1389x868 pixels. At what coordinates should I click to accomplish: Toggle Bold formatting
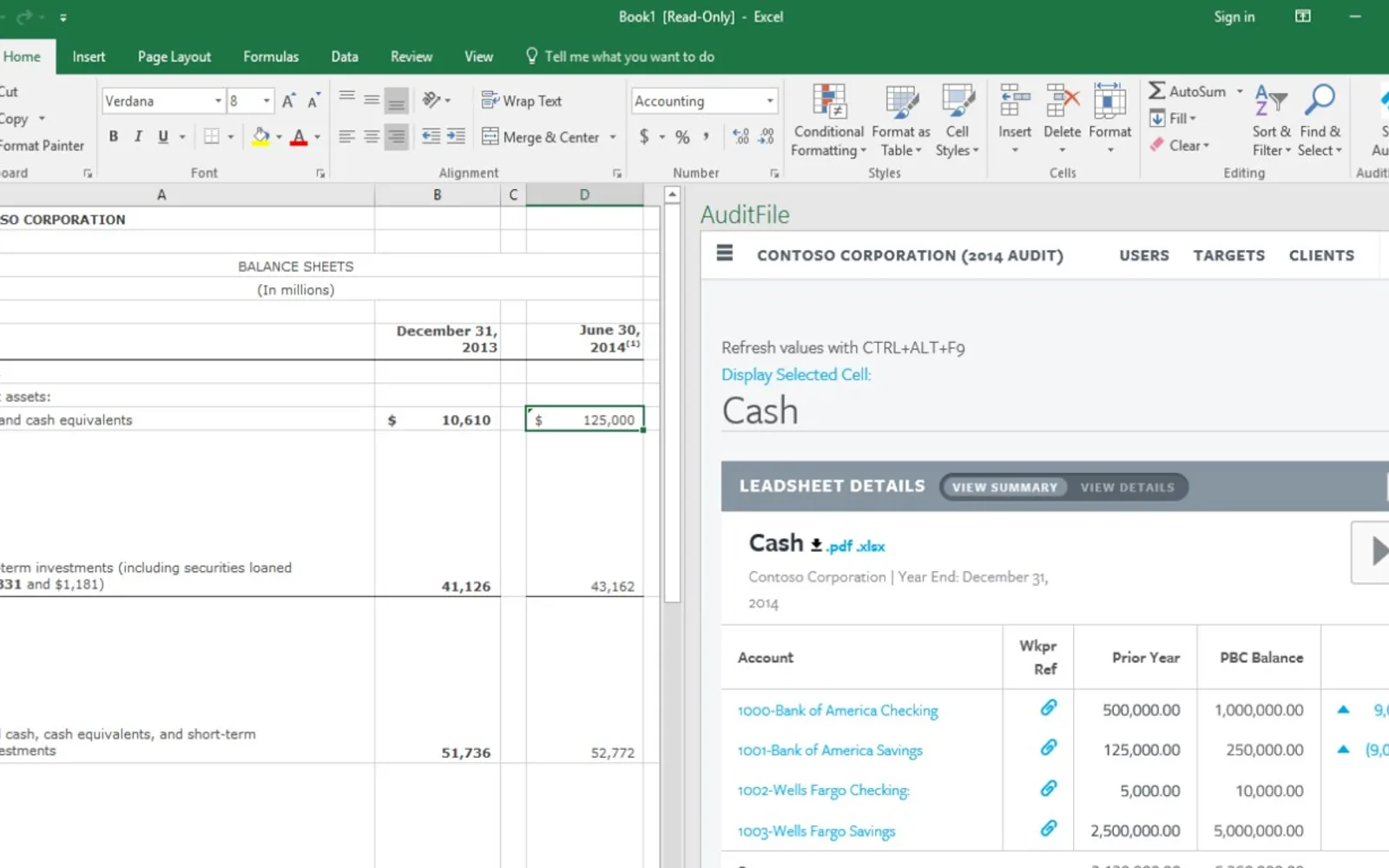click(x=114, y=136)
